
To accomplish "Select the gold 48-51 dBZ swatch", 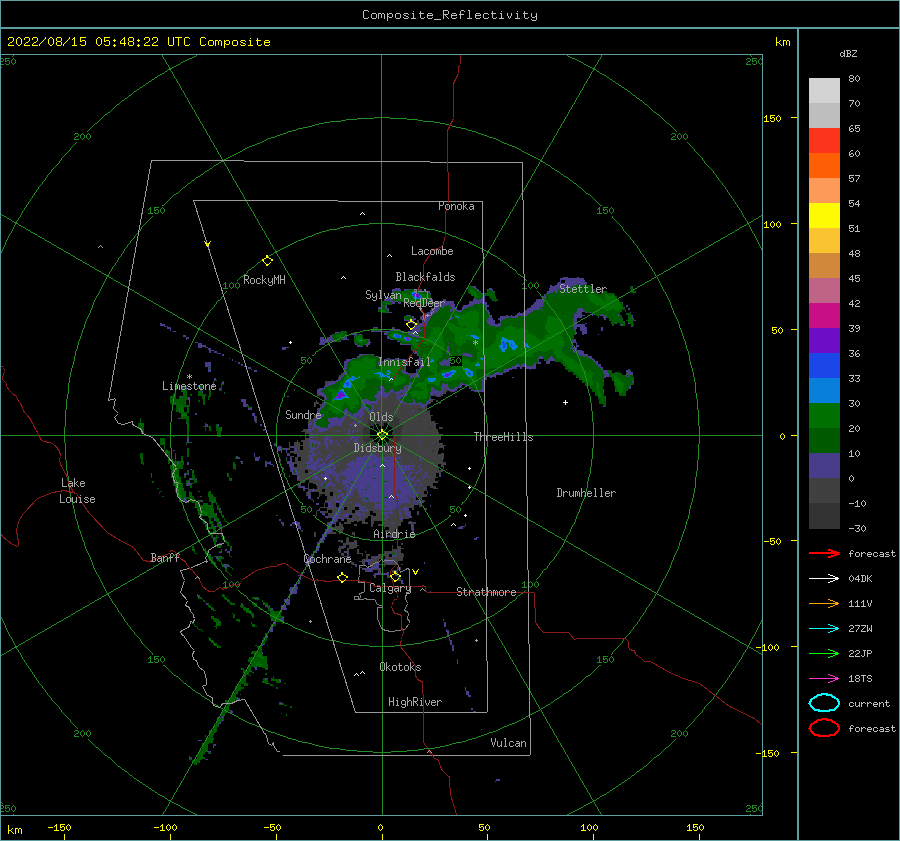I will pos(824,241).
